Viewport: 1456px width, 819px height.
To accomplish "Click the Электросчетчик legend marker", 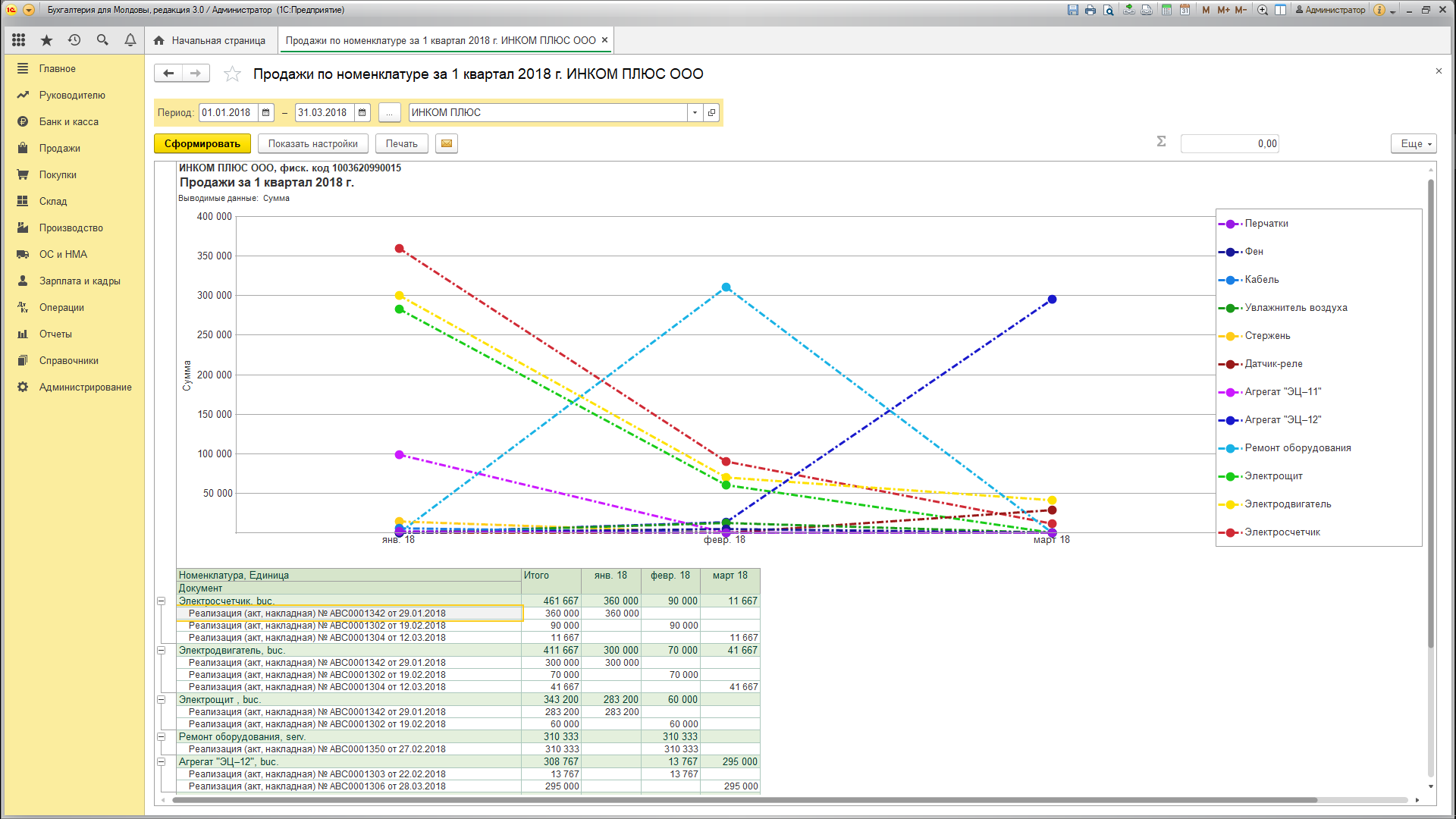I will tap(1230, 532).
